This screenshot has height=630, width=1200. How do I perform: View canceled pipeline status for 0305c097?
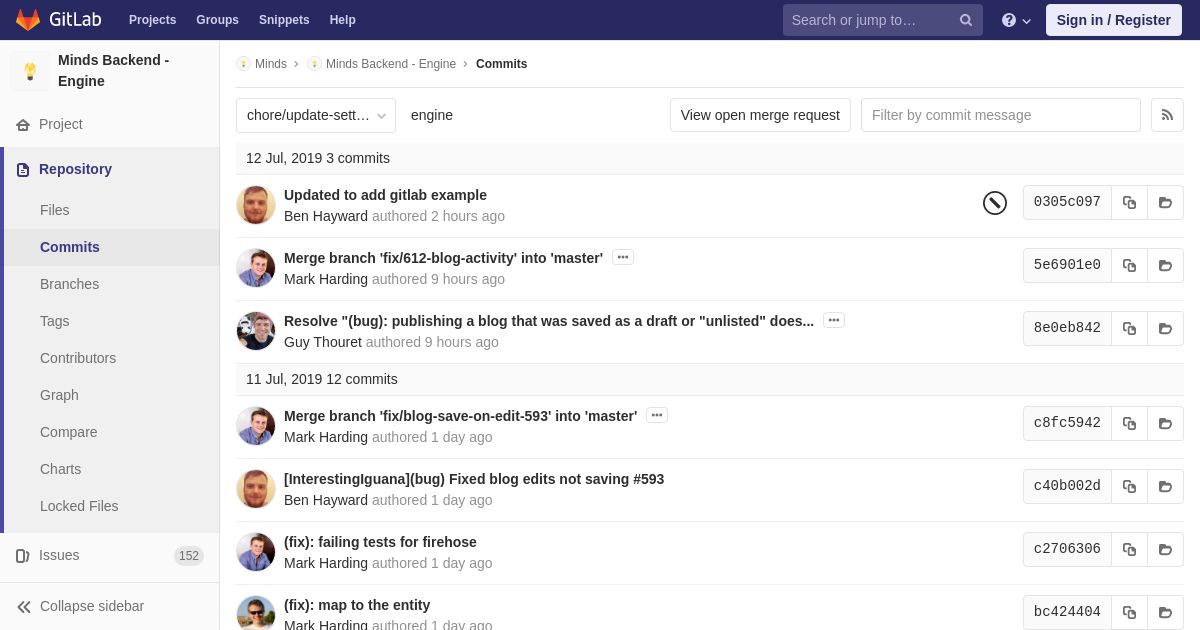(995, 203)
